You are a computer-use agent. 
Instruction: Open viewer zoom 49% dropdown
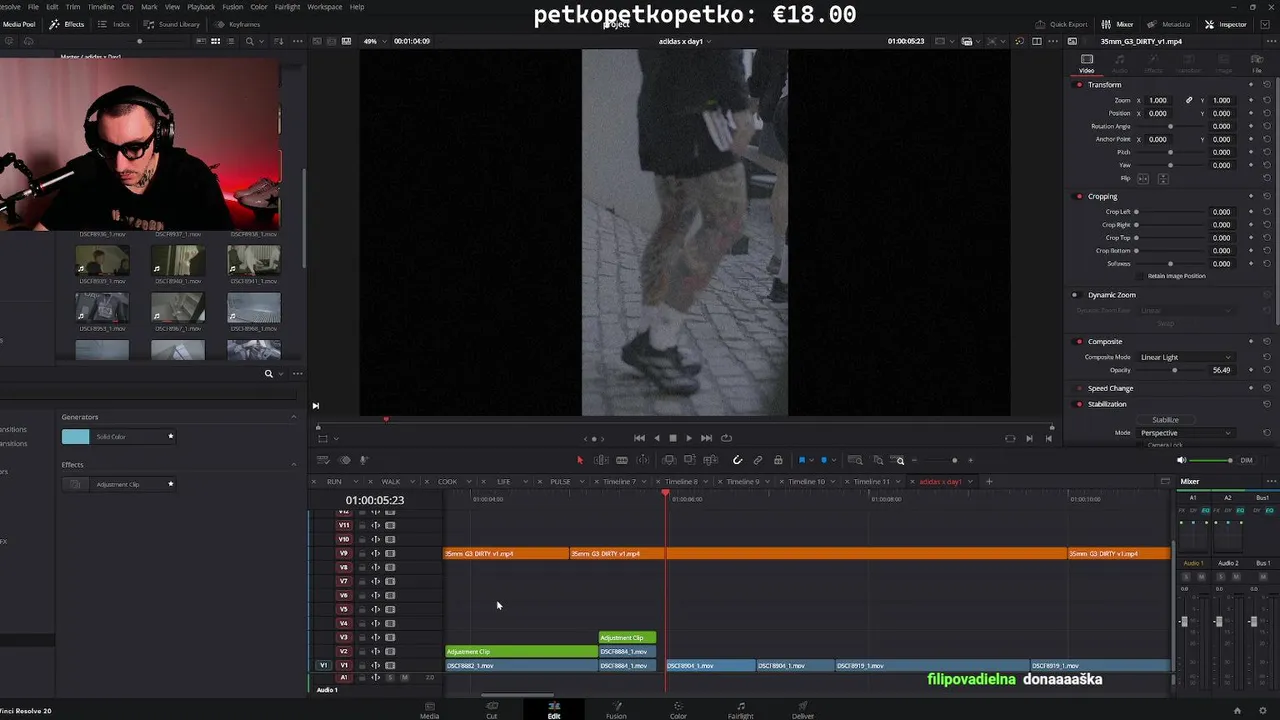tap(374, 41)
